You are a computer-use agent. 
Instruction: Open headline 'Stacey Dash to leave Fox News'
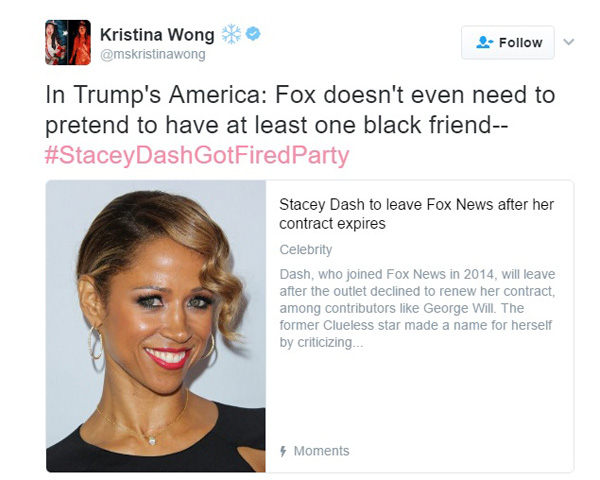point(416,214)
